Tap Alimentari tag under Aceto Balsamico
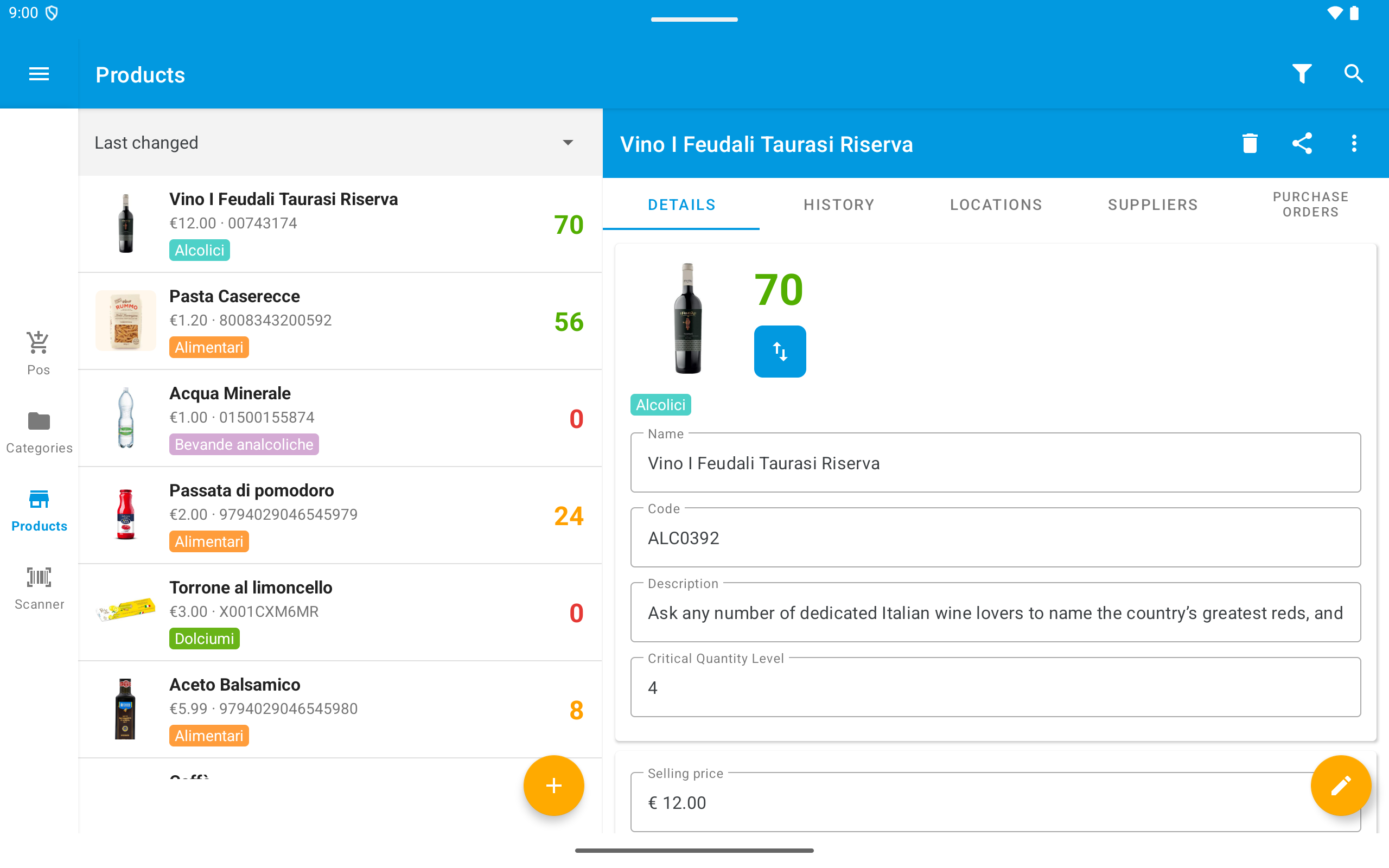1389x868 pixels. [x=209, y=736]
